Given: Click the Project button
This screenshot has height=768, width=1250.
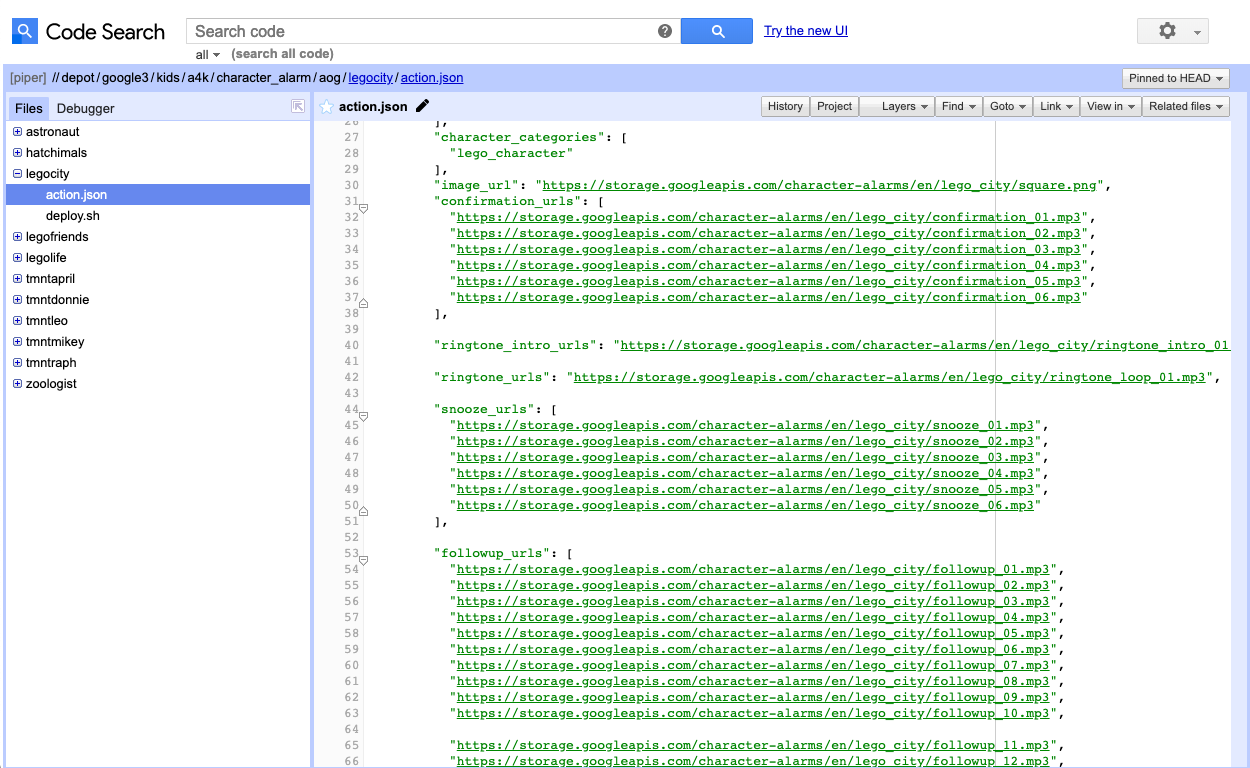Looking at the screenshot, I should coord(834,106).
